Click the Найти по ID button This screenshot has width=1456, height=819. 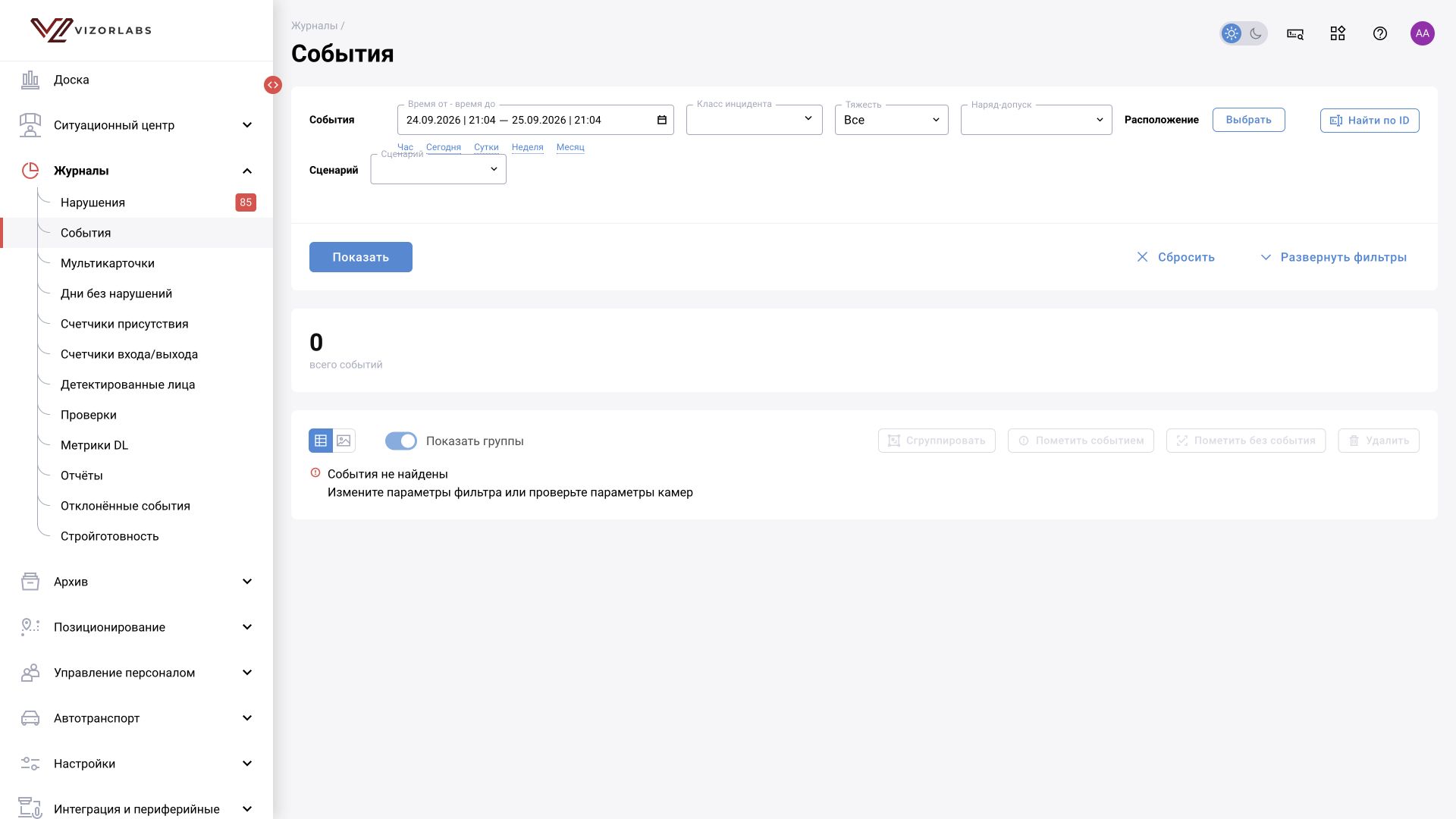pos(1370,121)
